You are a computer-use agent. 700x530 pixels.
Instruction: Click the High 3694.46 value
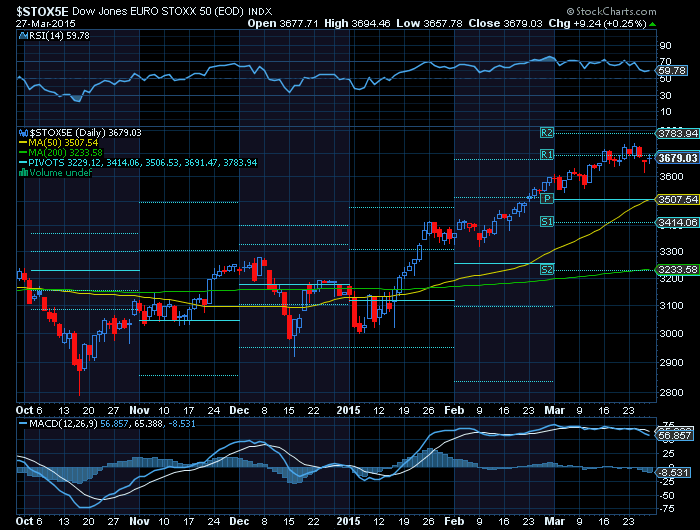pos(357,23)
